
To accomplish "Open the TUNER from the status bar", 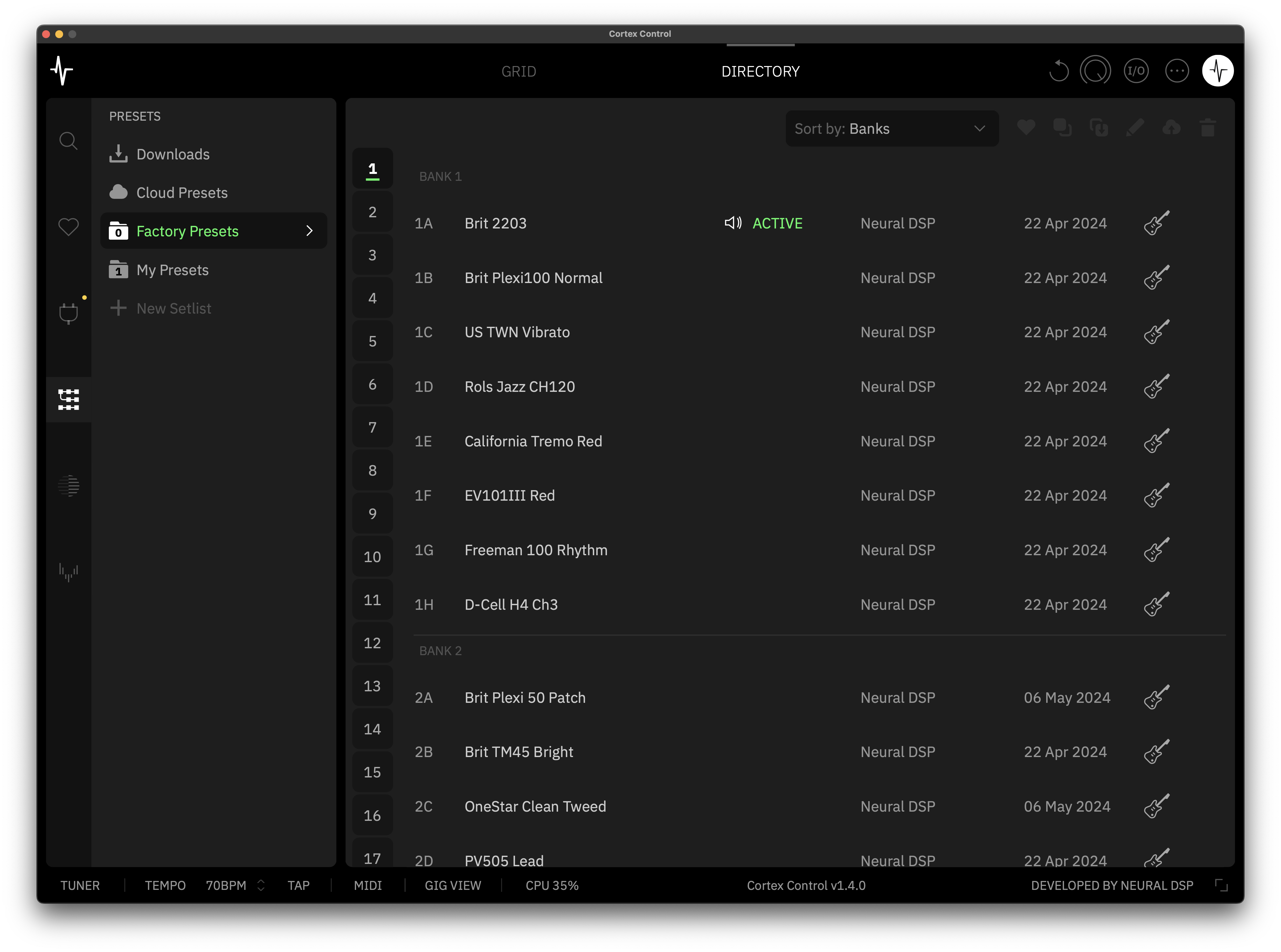I will pos(80,885).
